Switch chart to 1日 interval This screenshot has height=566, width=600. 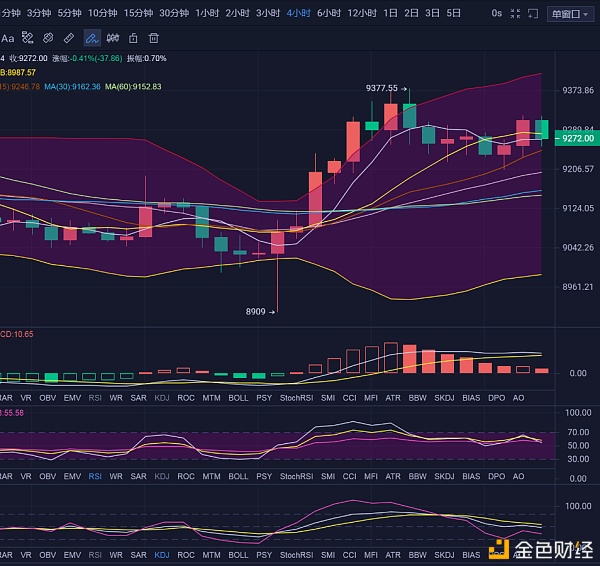(390, 13)
